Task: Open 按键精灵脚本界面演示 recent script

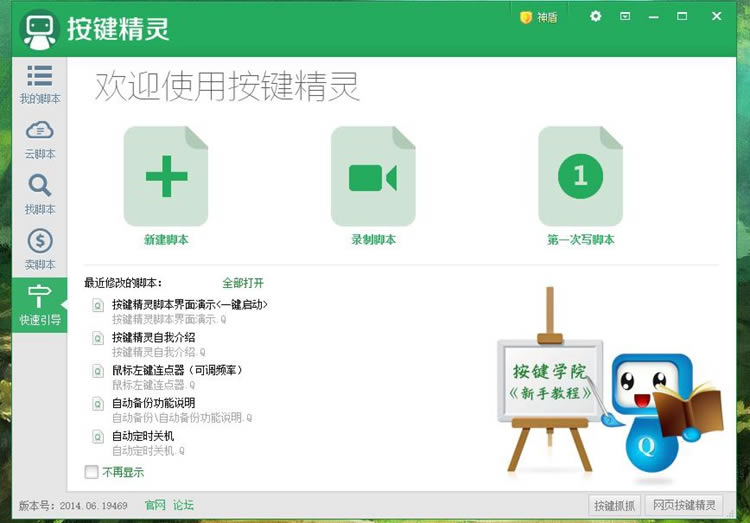Action: tap(189, 304)
